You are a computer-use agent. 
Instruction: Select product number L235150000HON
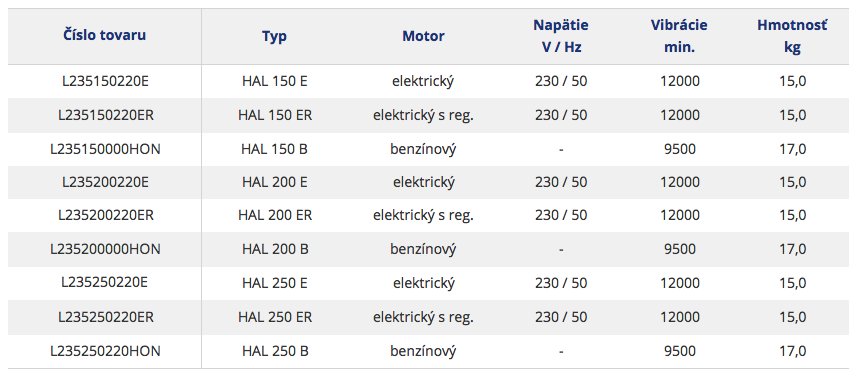coord(105,149)
